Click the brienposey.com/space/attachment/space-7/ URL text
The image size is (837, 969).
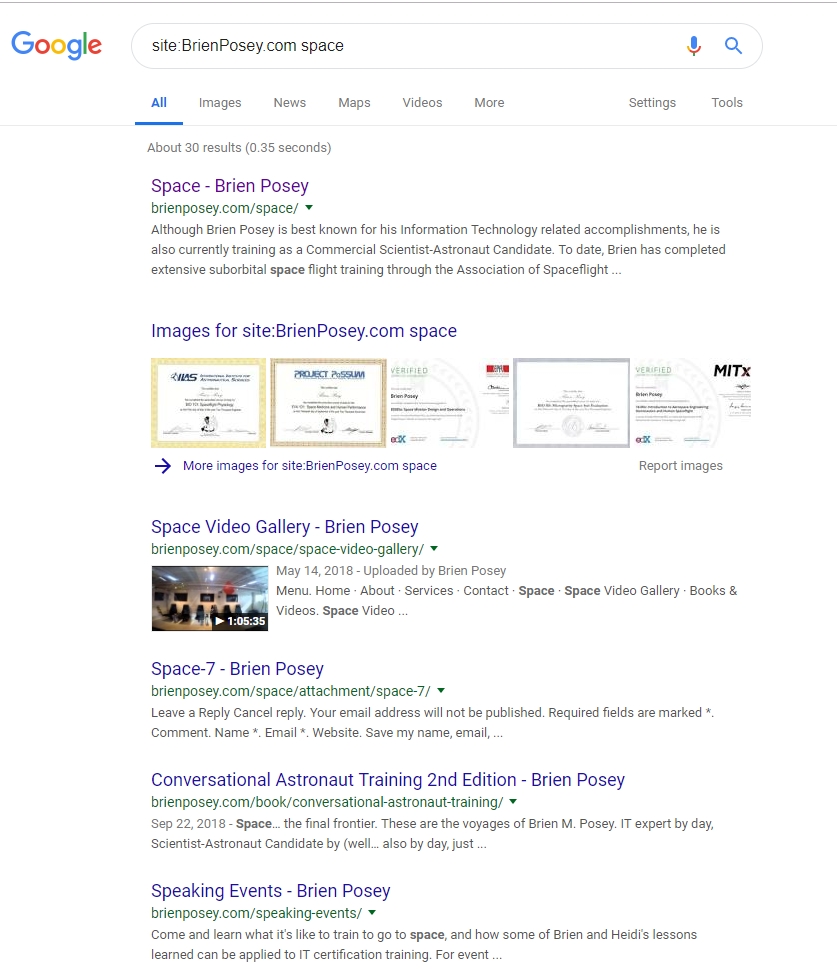(x=291, y=692)
